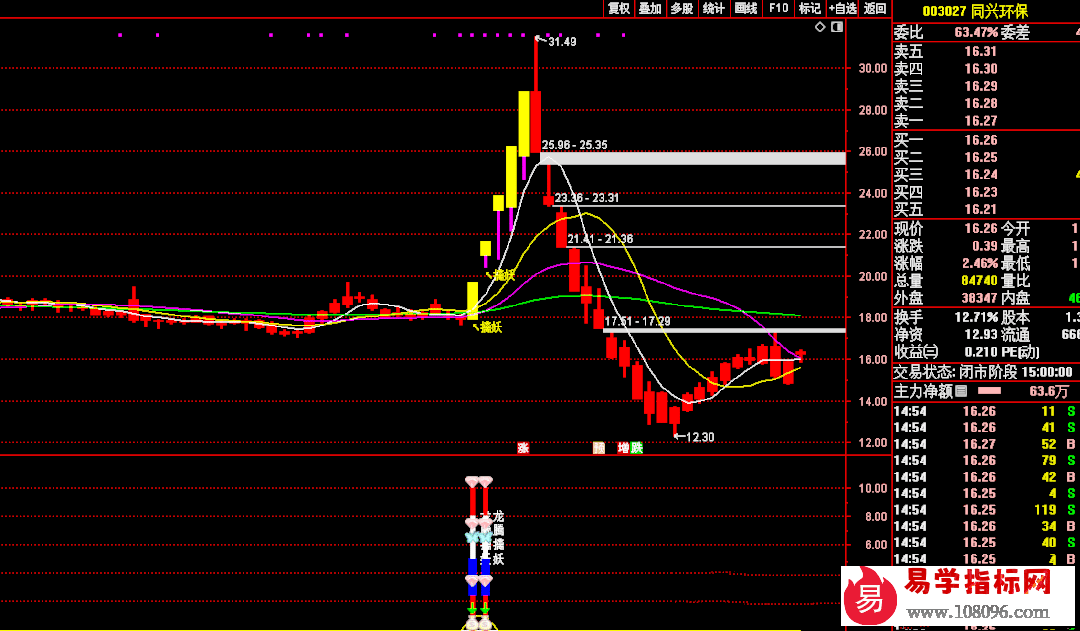Click the 31.49 high price label
Screen dimensions: 1080x631
tap(562, 42)
